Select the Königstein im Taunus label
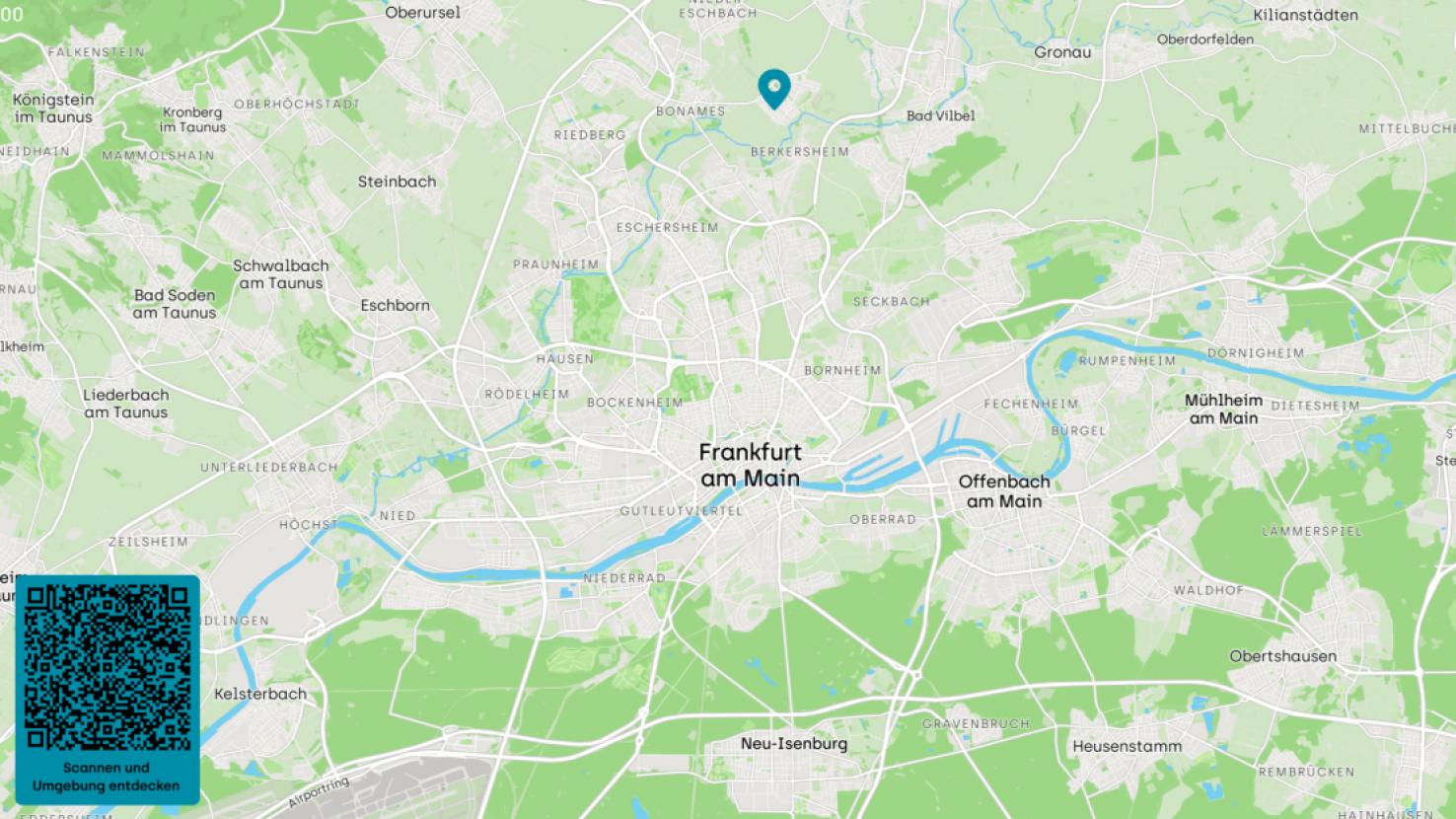 point(53,109)
